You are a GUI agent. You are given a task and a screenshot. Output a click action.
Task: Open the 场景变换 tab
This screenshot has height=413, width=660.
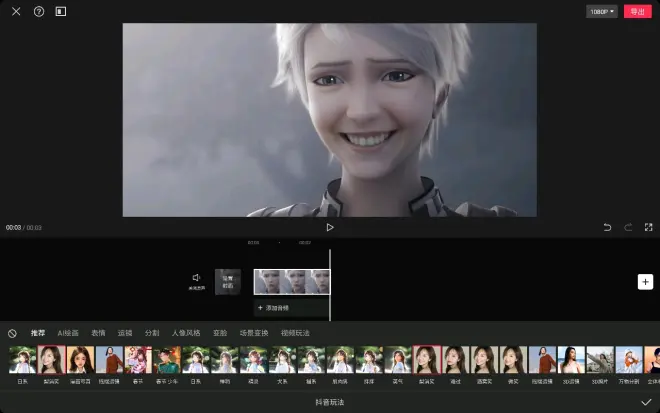[254, 333]
